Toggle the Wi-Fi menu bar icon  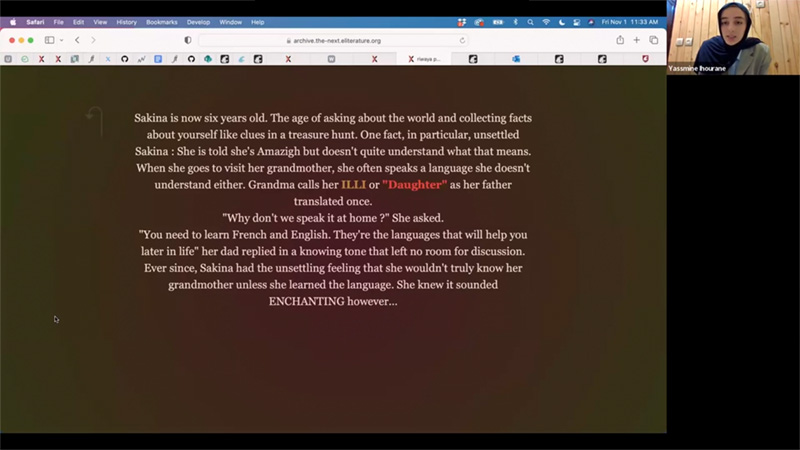click(546, 21)
